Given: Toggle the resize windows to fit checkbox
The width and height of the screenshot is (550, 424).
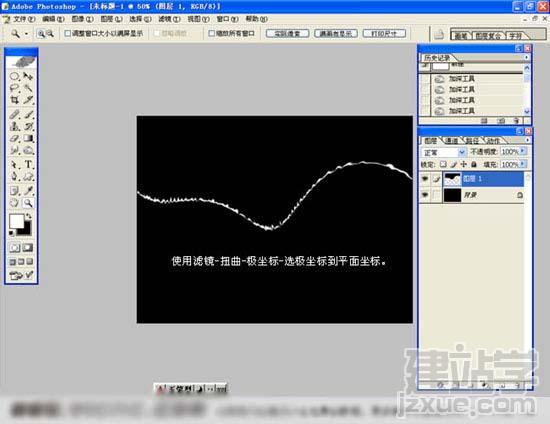Looking at the screenshot, I should coord(68,33).
